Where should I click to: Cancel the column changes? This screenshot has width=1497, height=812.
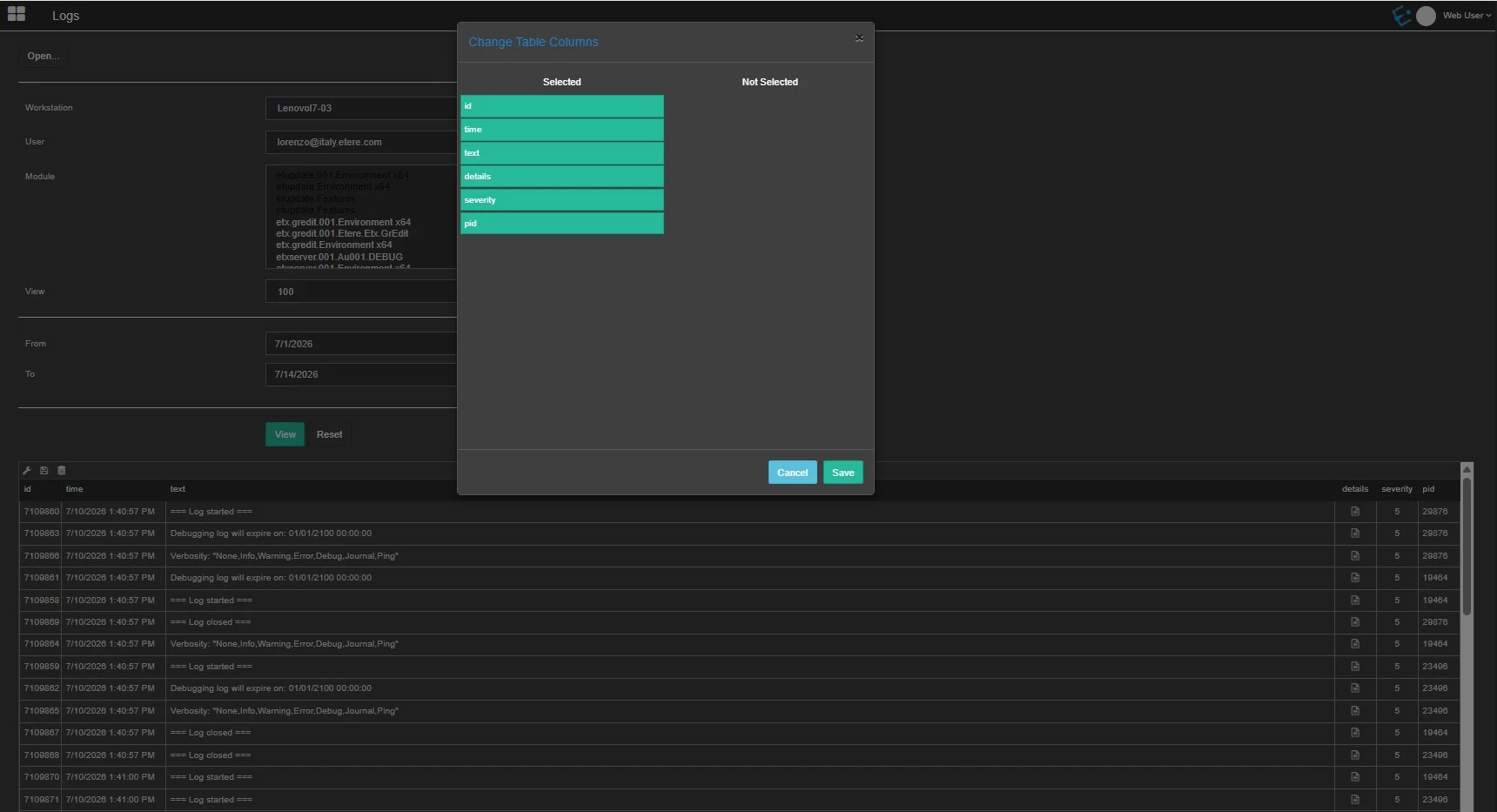coord(792,473)
